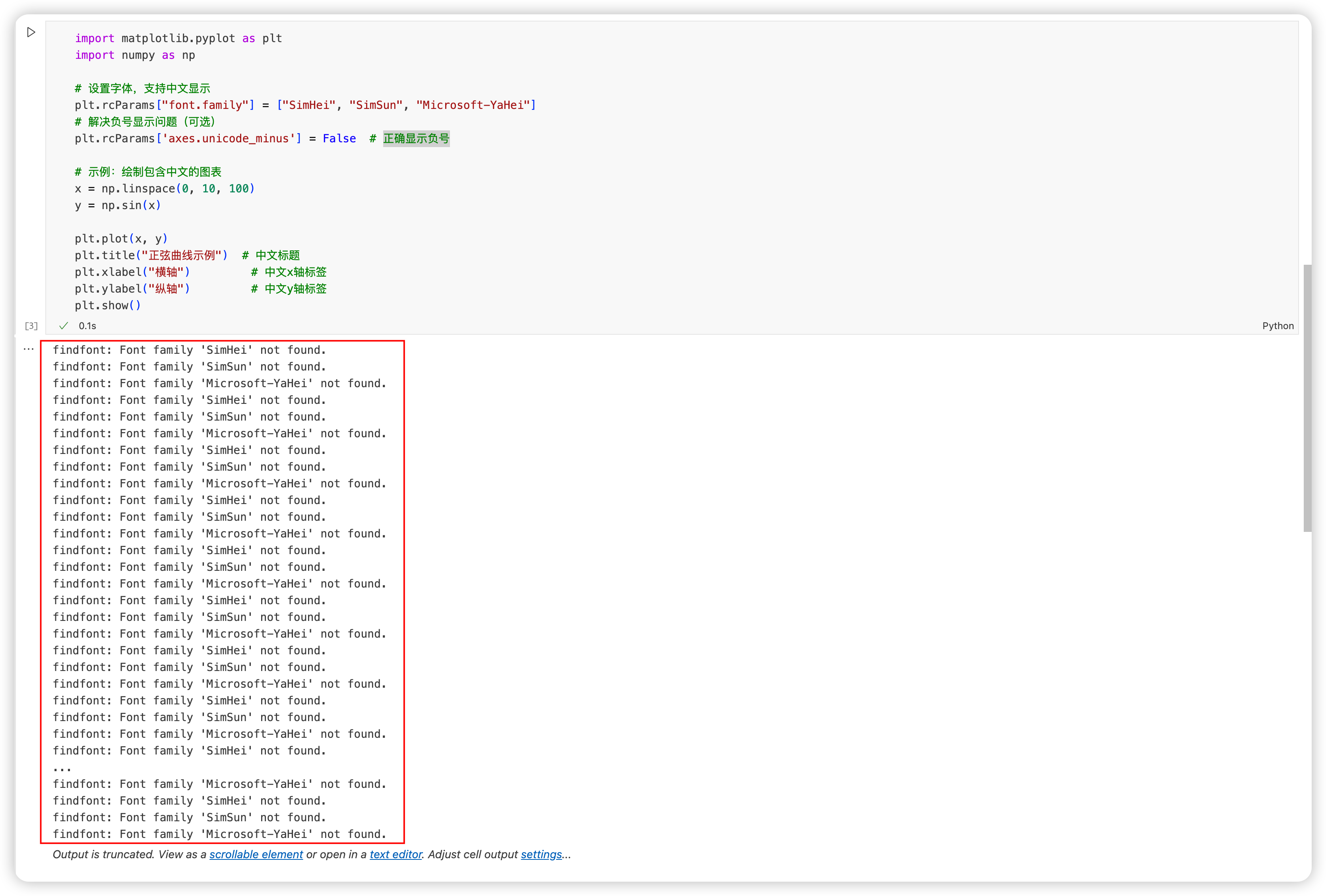
Task: Change the cell language mode from Python
Action: 1278,325
